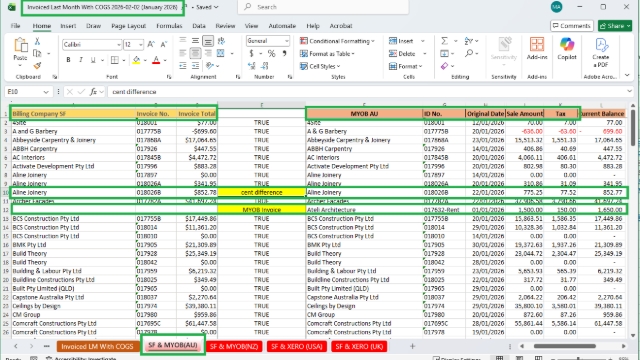640x360 pixels.
Task: Click the Decrease Decimal icon
Action: (x=265, y=66)
